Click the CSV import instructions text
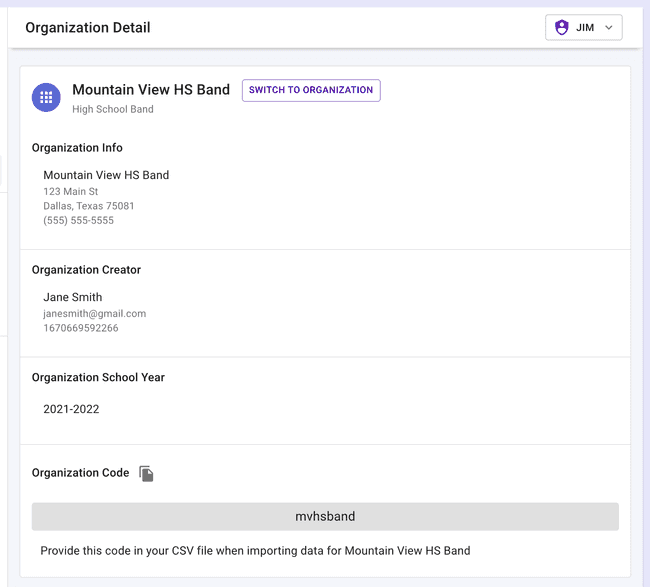 pos(255,550)
